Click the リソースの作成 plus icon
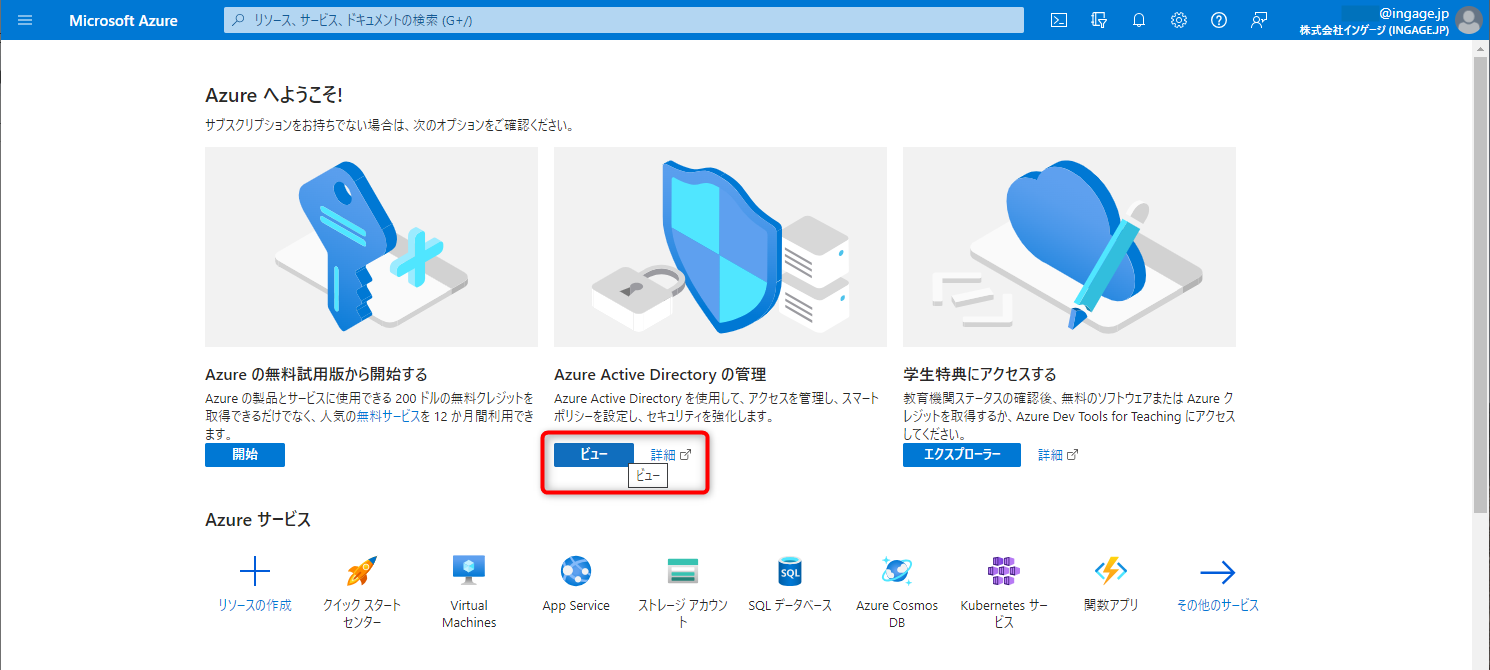1490x670 pixels. pos(255,572)
